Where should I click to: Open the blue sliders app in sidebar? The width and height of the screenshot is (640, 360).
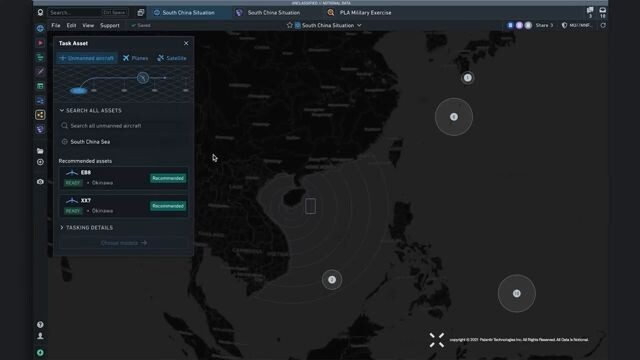pos(40,100)
